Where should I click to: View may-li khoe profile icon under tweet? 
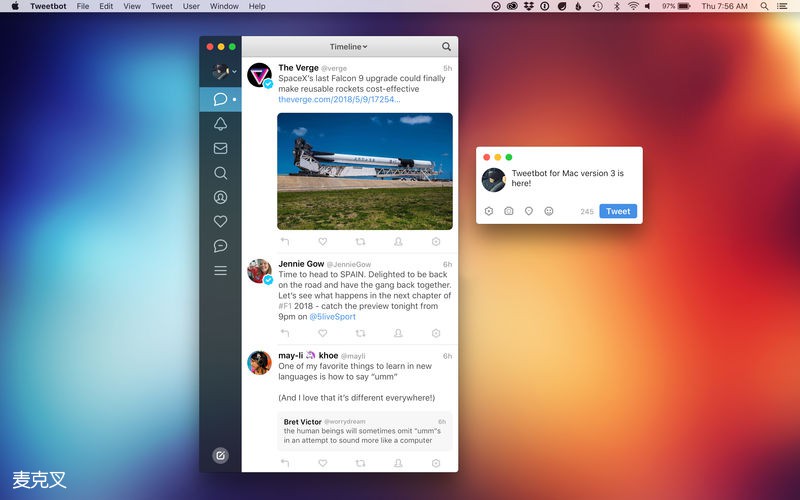click(398, 463)
